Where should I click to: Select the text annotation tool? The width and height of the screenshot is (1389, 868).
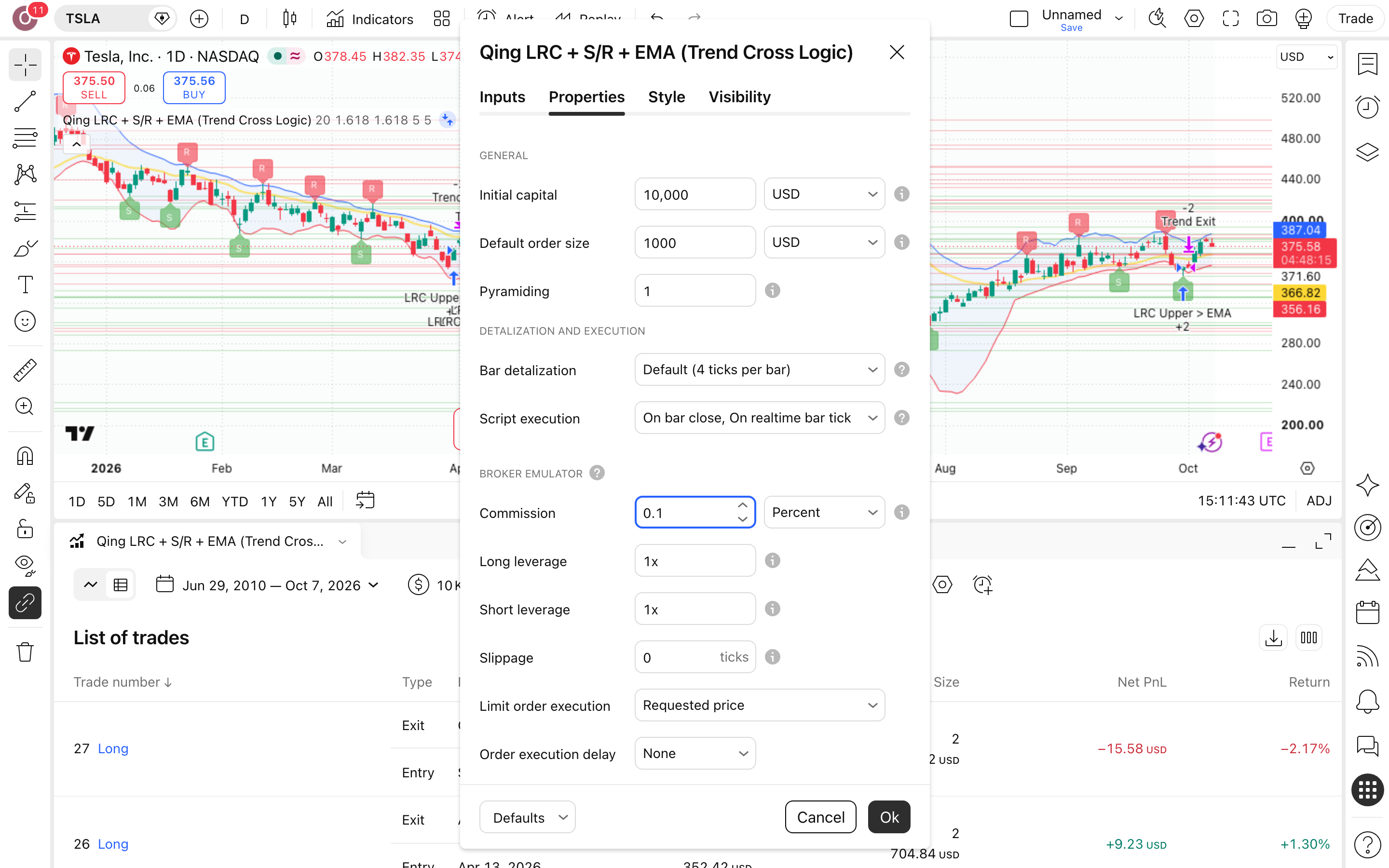click(x=25, y=284)
